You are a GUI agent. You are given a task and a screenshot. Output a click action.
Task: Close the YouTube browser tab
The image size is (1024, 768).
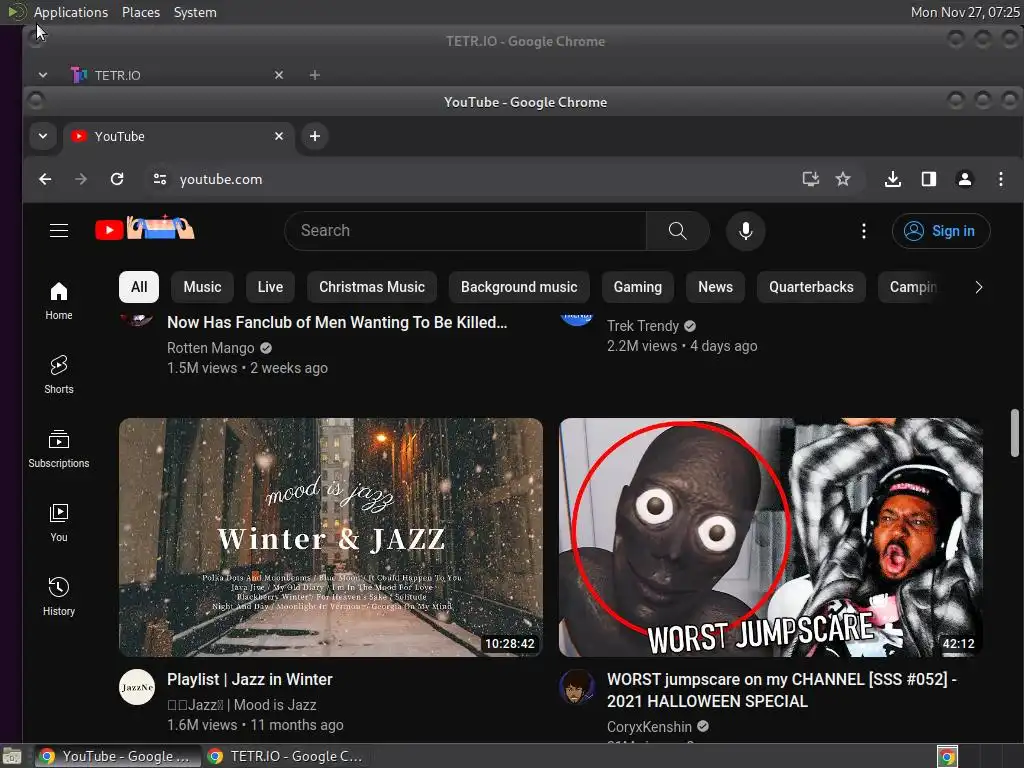(279, 136)
